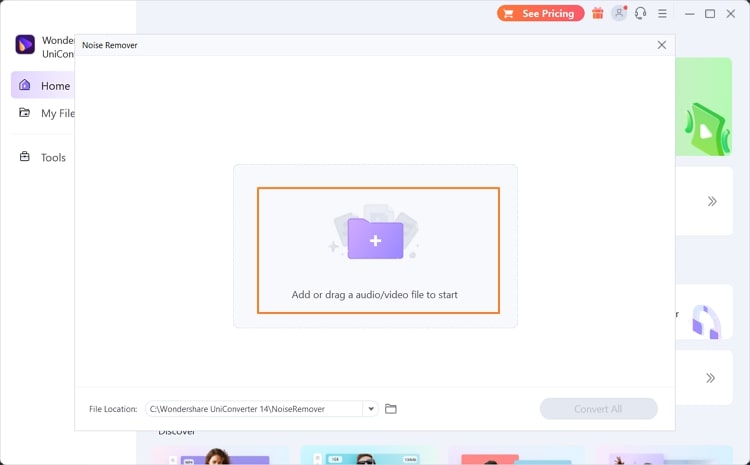The image size is (750, 465).
Task: Open Tools in the sidebar
Action: coord(43,157)
